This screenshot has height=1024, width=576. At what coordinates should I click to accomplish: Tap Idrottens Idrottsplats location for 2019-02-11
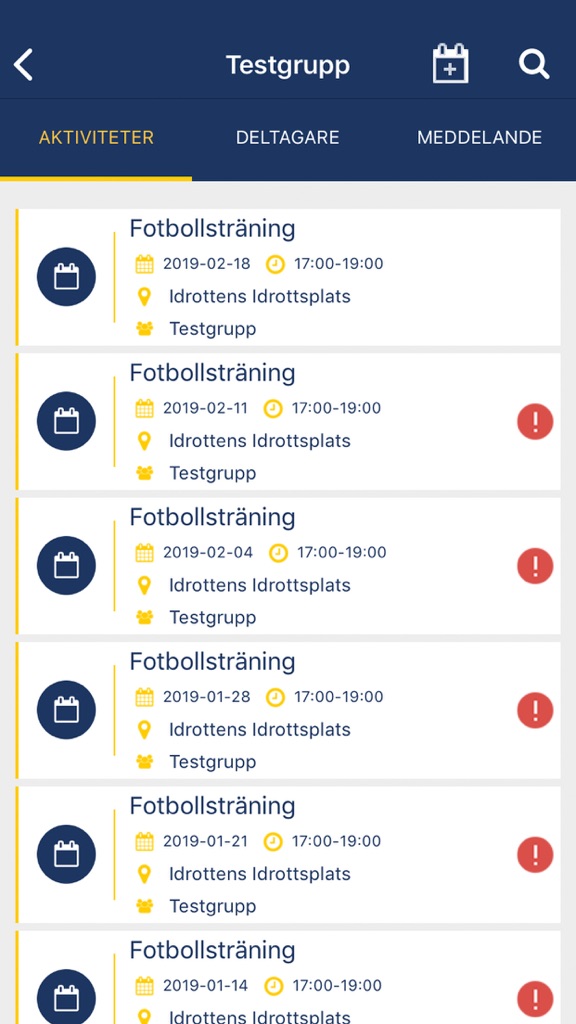260,441
